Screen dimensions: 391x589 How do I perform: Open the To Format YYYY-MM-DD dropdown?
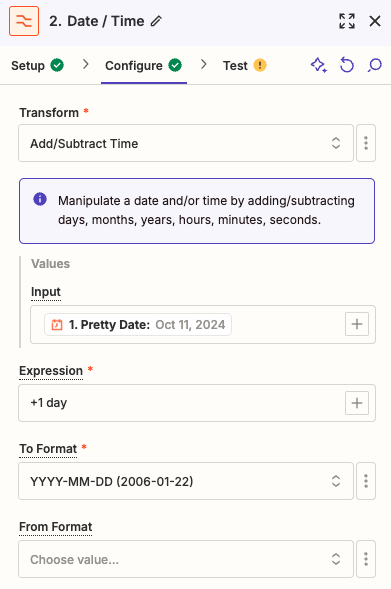186,481
